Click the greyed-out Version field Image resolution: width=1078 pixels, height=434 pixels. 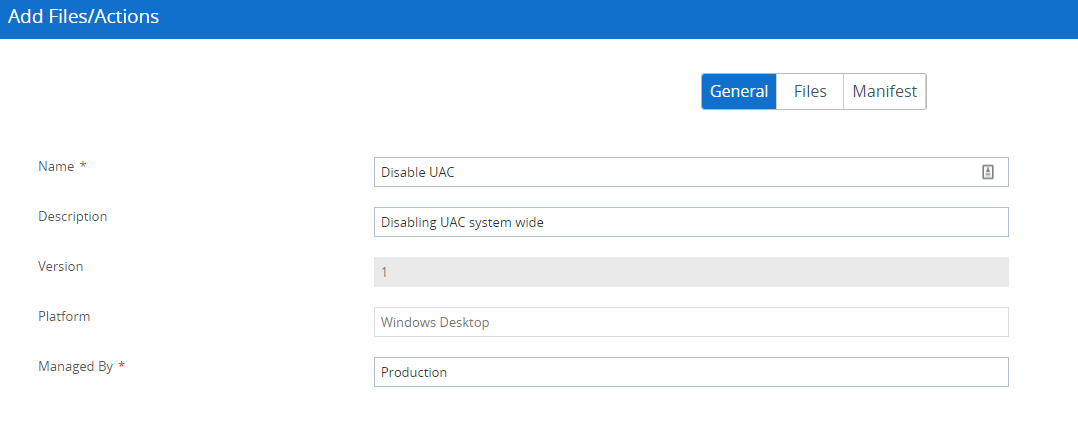(690, 272)
